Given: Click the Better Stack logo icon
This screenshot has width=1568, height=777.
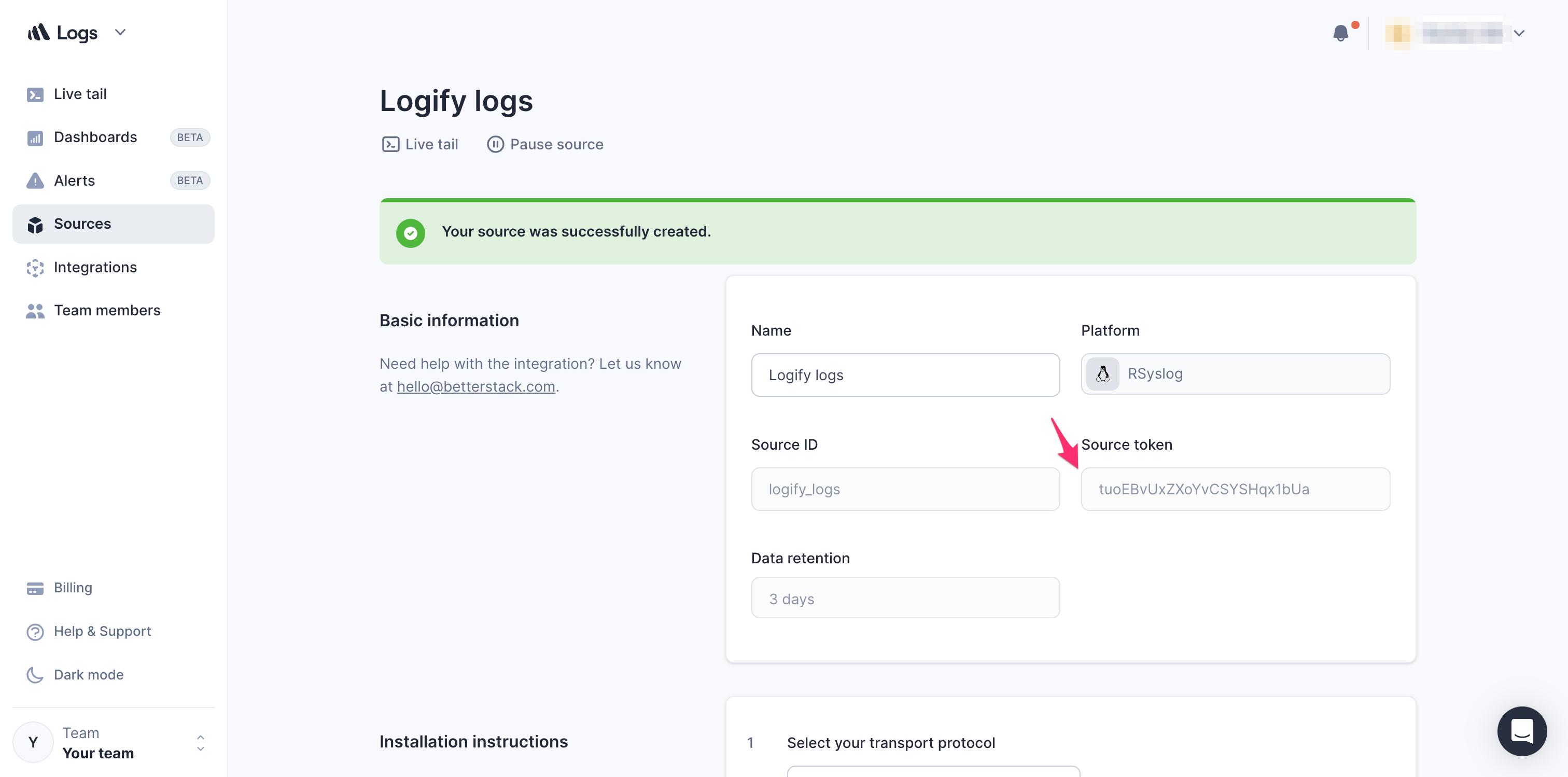Looking at the screenshot, I should pos(39,32).
